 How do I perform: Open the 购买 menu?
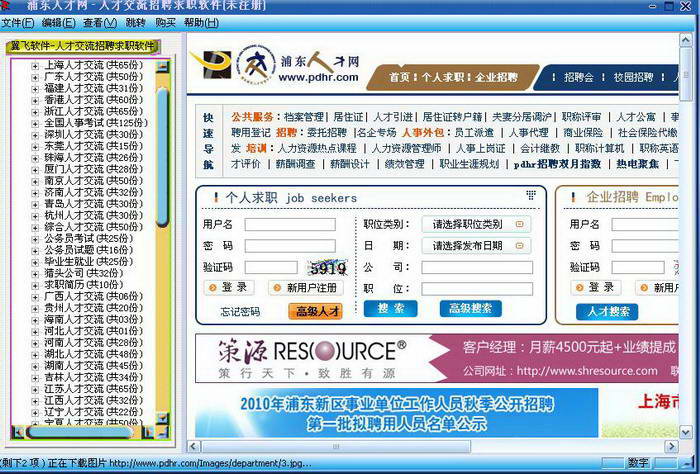point(165,22)
